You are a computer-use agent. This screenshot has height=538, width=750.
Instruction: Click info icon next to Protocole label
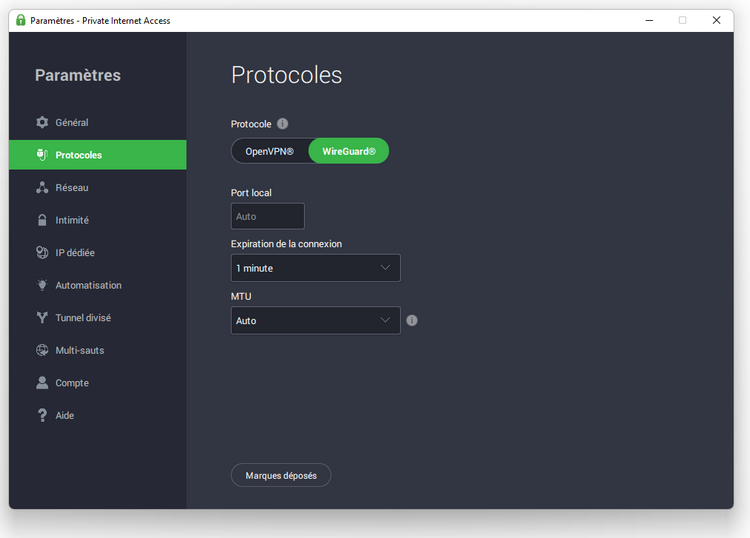point(283,124)
